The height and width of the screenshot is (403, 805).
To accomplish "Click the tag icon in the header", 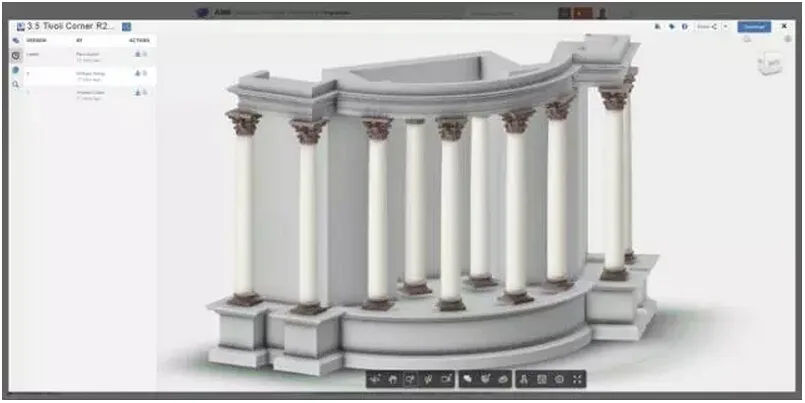I will pos(672,27).
